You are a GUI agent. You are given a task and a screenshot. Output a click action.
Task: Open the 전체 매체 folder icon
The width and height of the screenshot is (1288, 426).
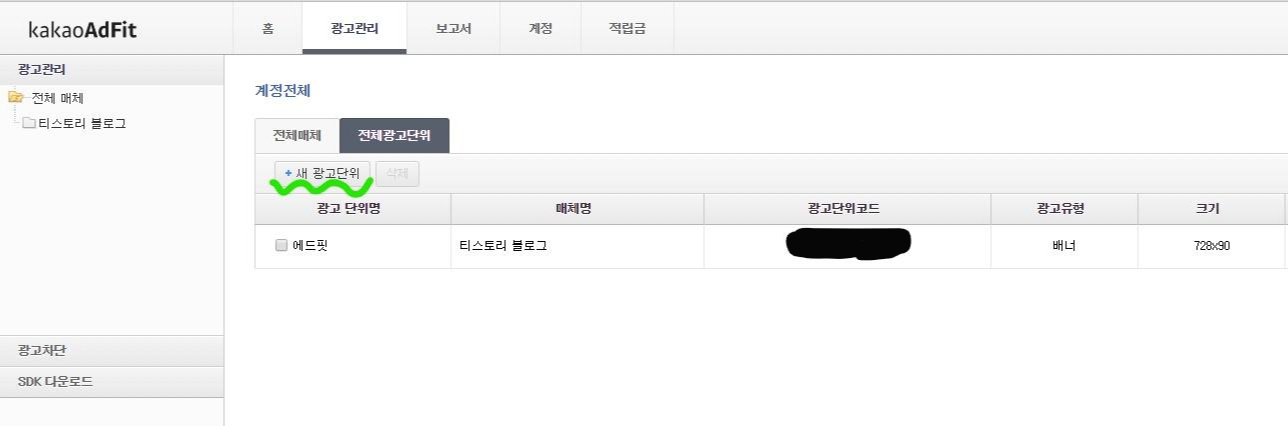[16, 98]
